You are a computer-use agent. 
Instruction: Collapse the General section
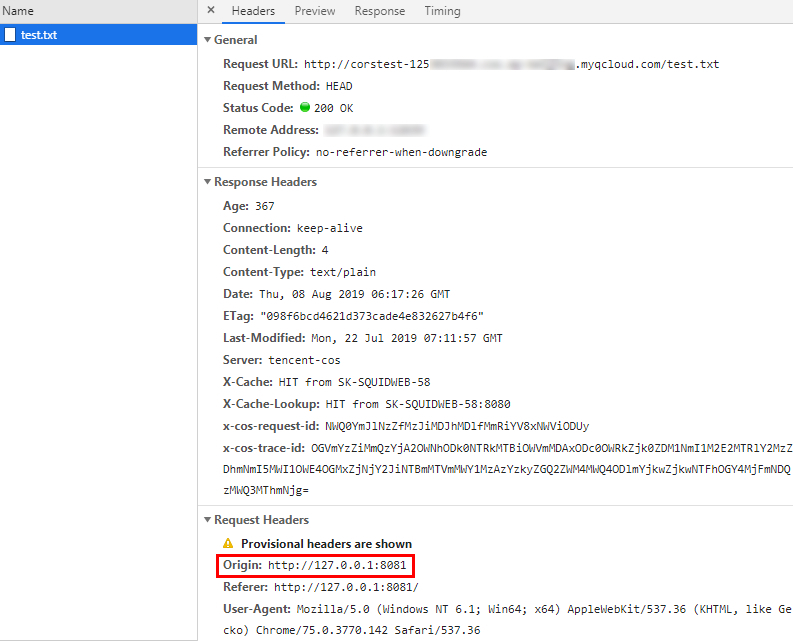tap(207, 39)
